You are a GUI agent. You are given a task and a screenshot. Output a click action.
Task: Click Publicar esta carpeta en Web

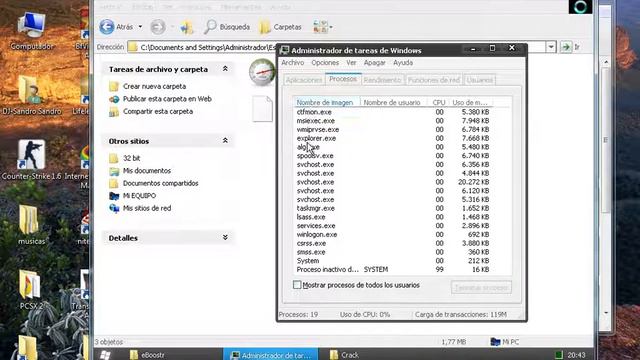pos(167,99)
